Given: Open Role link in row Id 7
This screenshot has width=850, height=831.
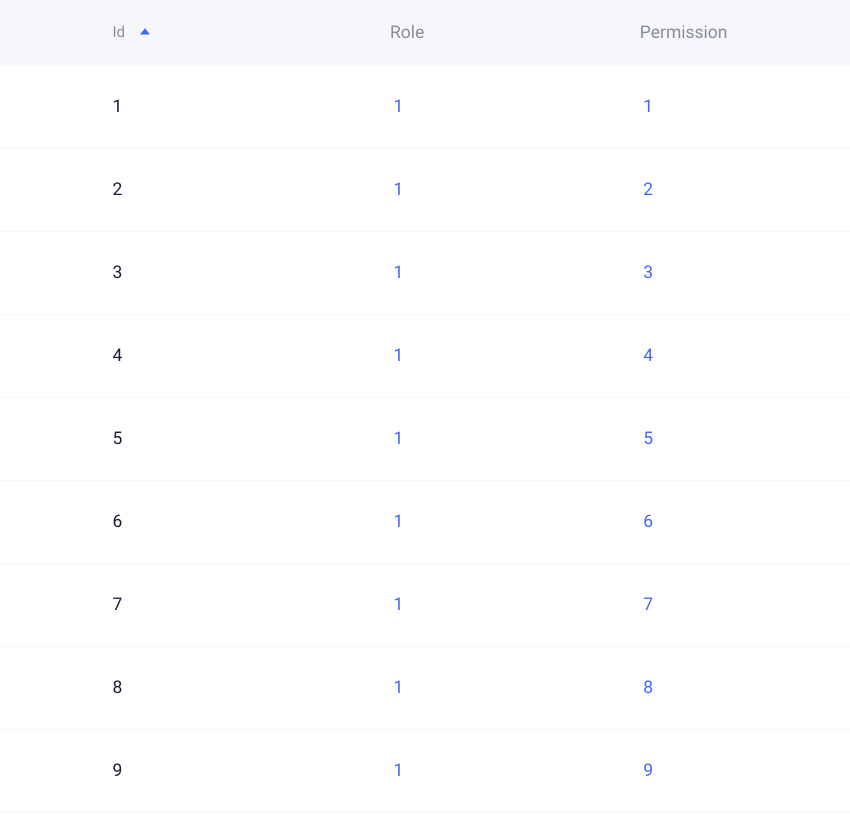Looking at the screenshot, I should 398,604.
